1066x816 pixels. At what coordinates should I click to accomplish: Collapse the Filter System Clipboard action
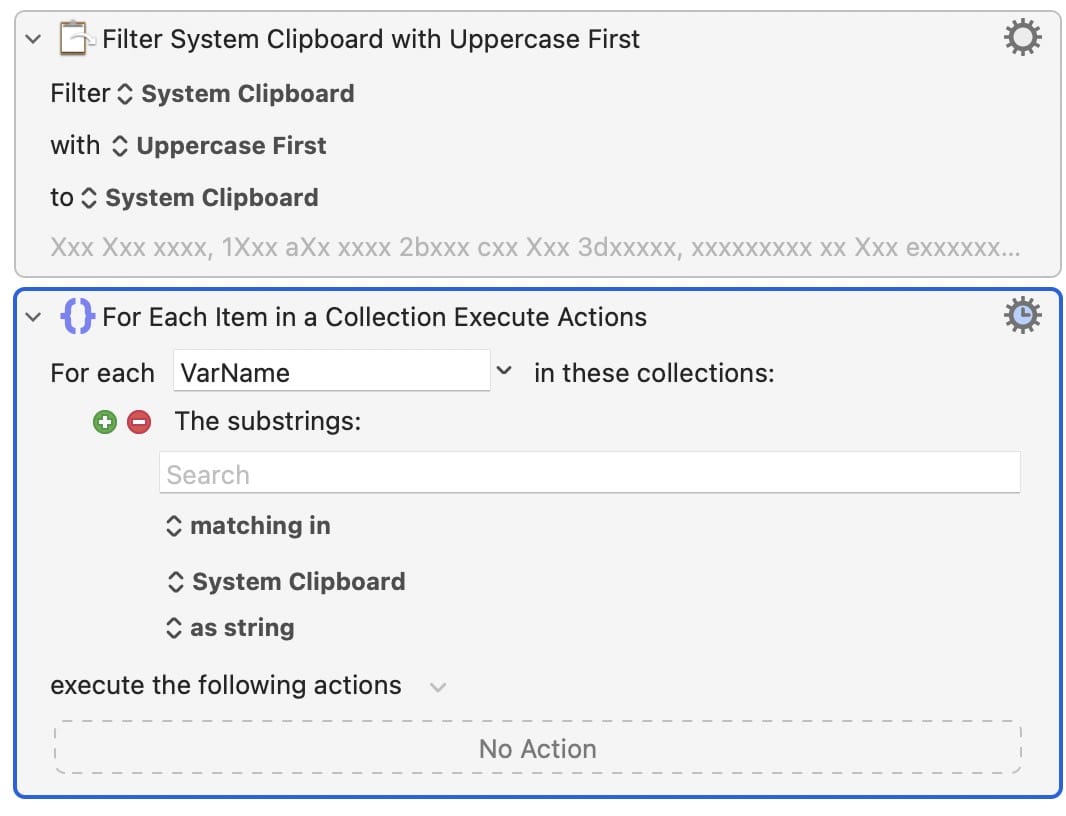click(x=34, y=39)
